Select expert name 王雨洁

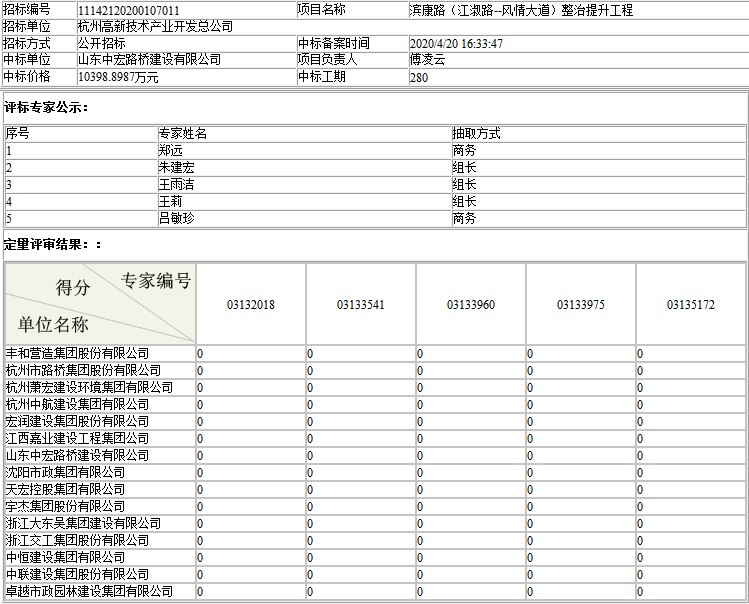[177, 184]
